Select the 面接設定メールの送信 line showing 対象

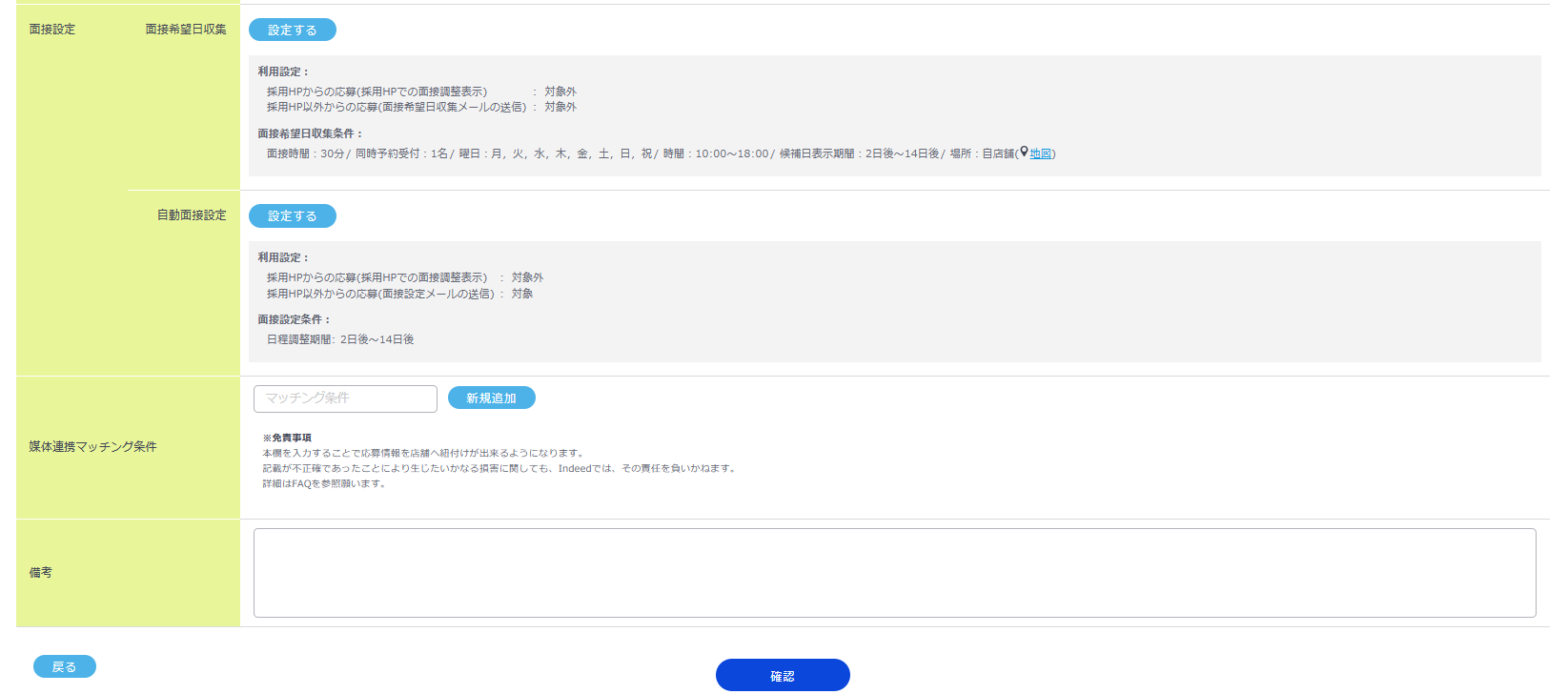tap(400, 294)
